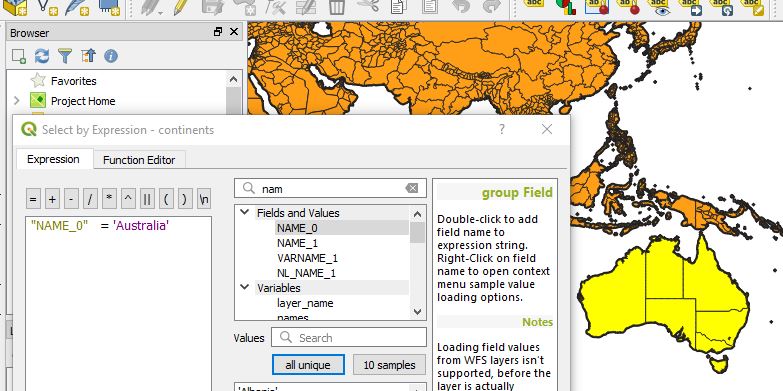The image size is (783, 391).
Task: Select the layer_name variable
Action: [305, 303]
